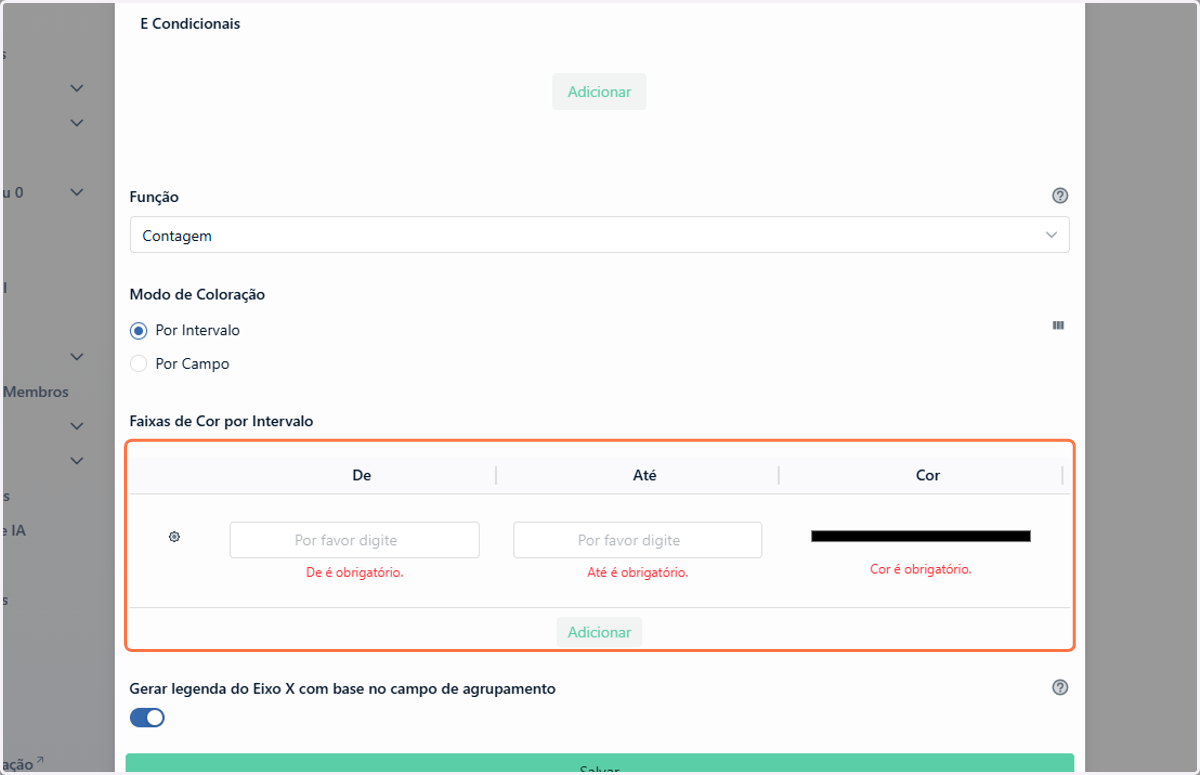Click the Modo de Coloração label
This screenshot has width=1200, height=775.
tap(197, 294)
